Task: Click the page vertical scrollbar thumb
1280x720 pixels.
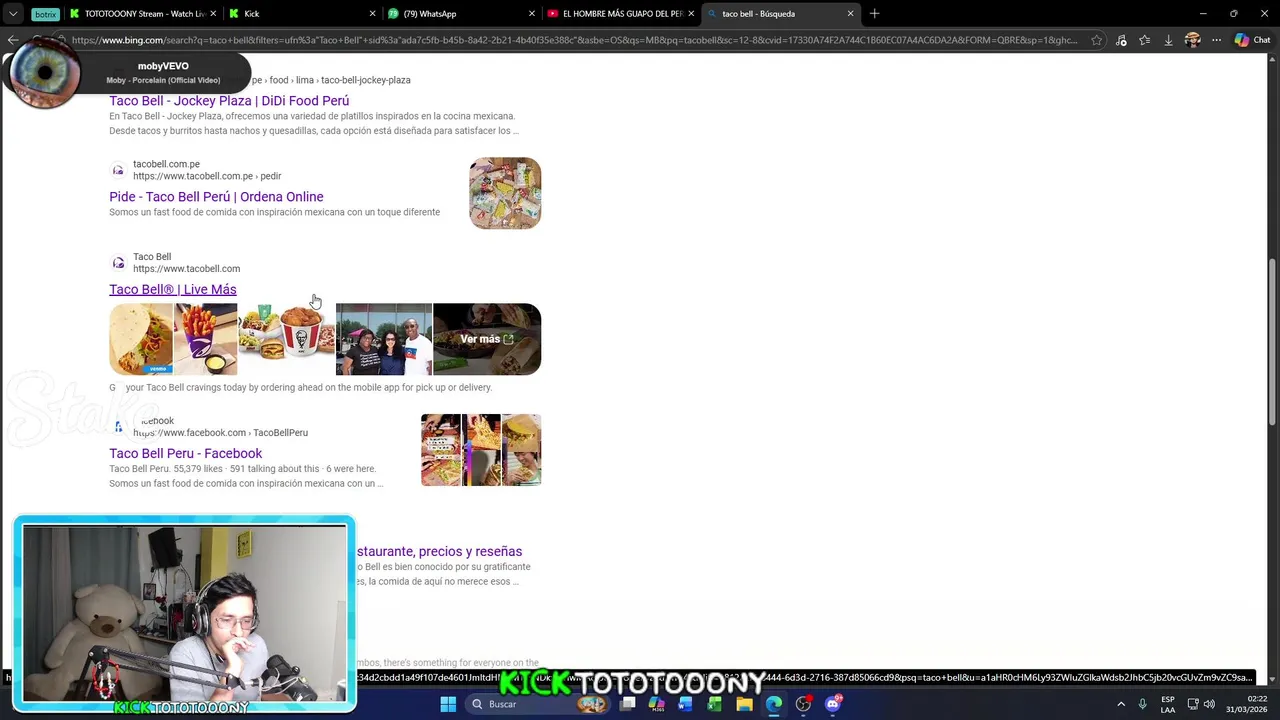Action: (1273, 340)
